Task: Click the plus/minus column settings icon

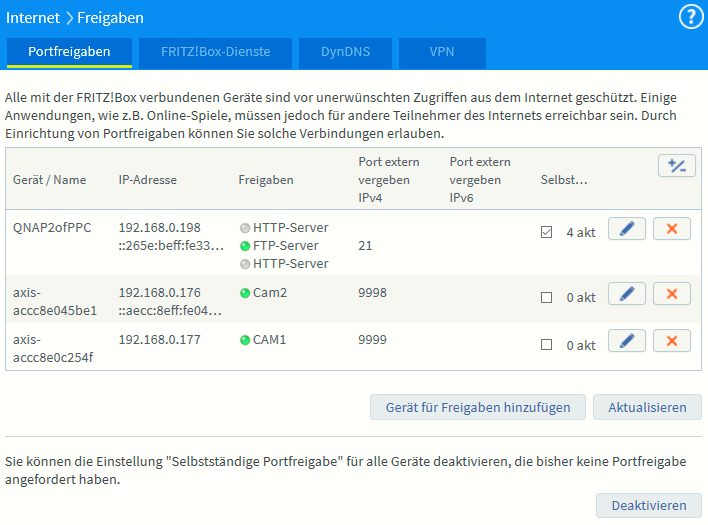Action: pos(677,166)
